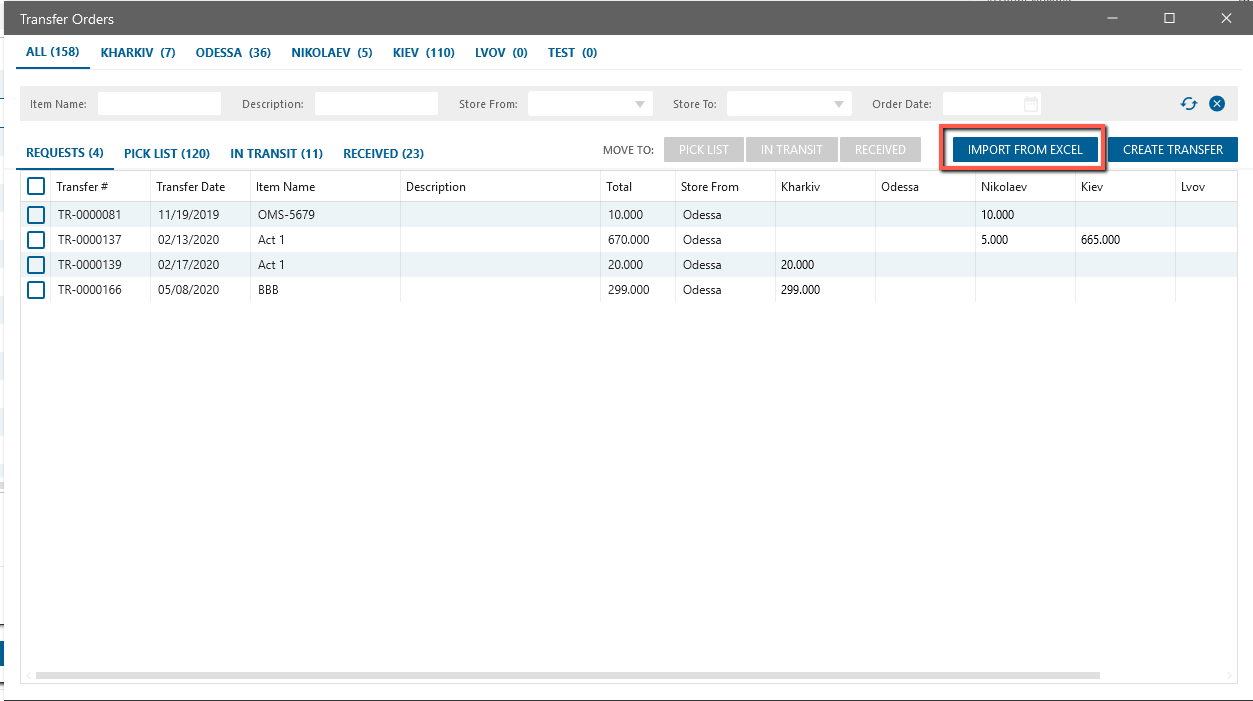Tick the select-all checkbox in table header
Image resolution: width=1253 pixels, height=701 pixels.
(x=36, y=186)
